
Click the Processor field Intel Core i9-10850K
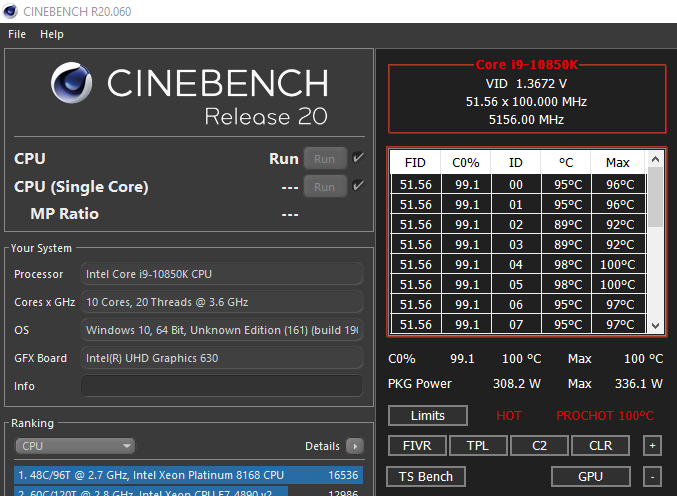pos(222,274)
